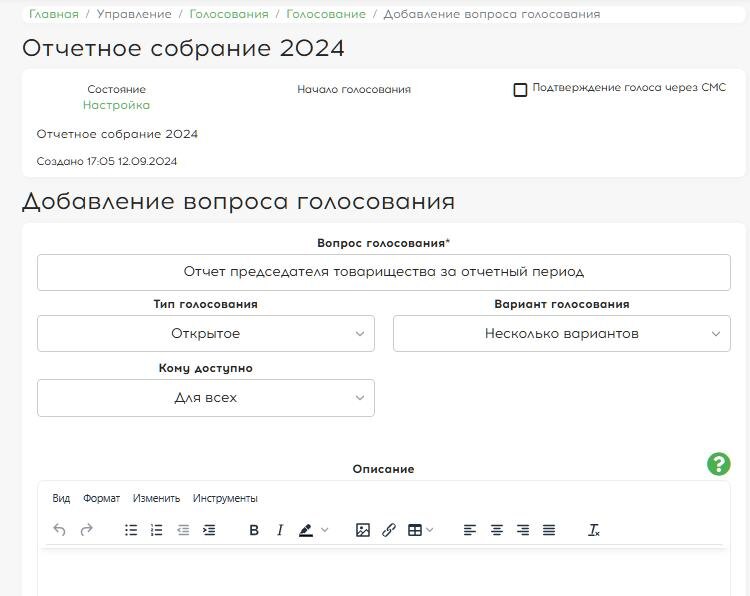The height and width of the screenshot is (596, 750).
Task: Open the green help question icon
Action: pyautogui.click(x=718, y=464)
